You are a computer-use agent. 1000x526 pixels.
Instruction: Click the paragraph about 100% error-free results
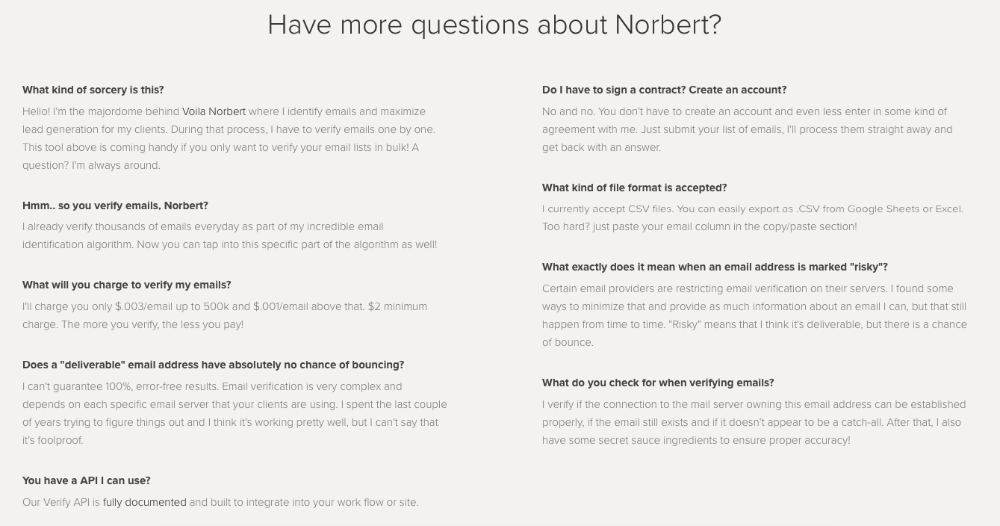click(x=235, y=413)
